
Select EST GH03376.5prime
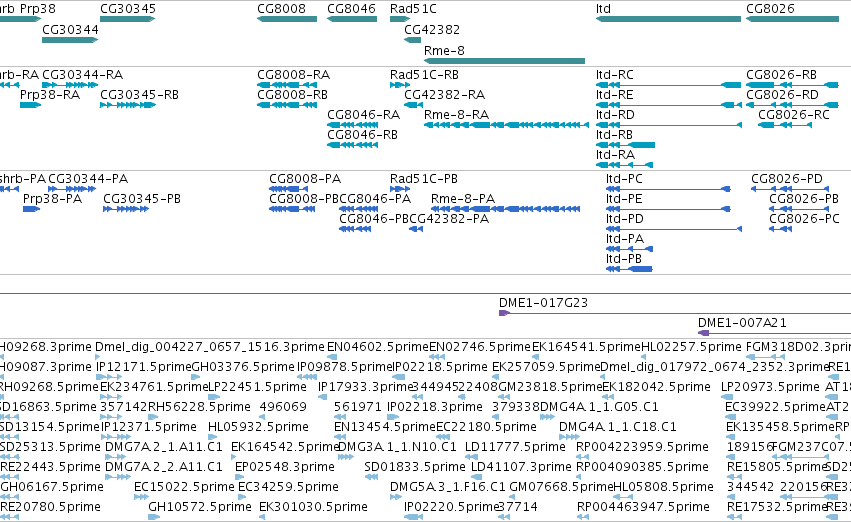point(196,377)
